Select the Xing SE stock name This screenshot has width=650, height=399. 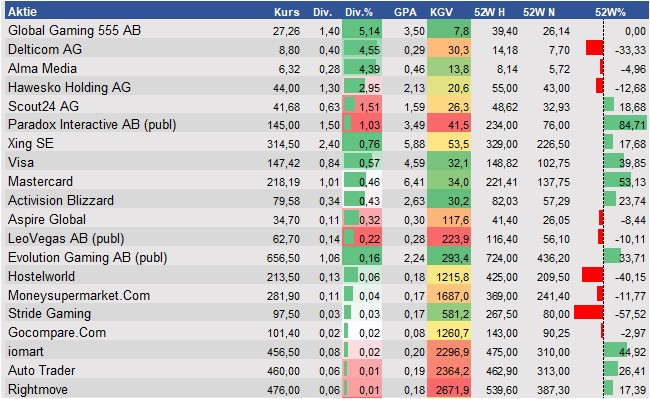(31, 143)
